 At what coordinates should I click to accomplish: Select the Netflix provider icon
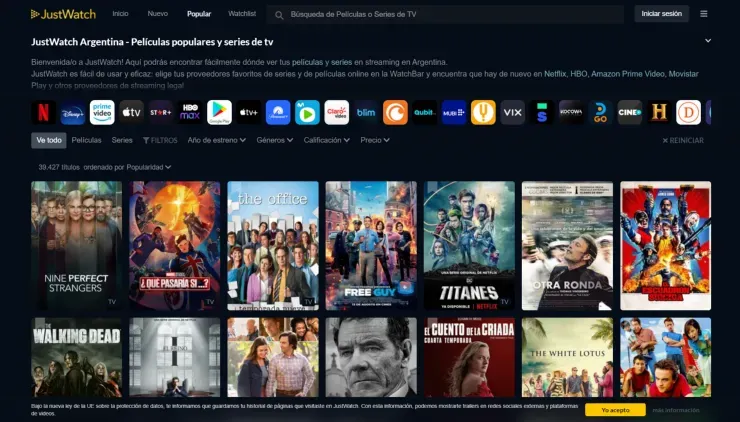coord(43,112)
